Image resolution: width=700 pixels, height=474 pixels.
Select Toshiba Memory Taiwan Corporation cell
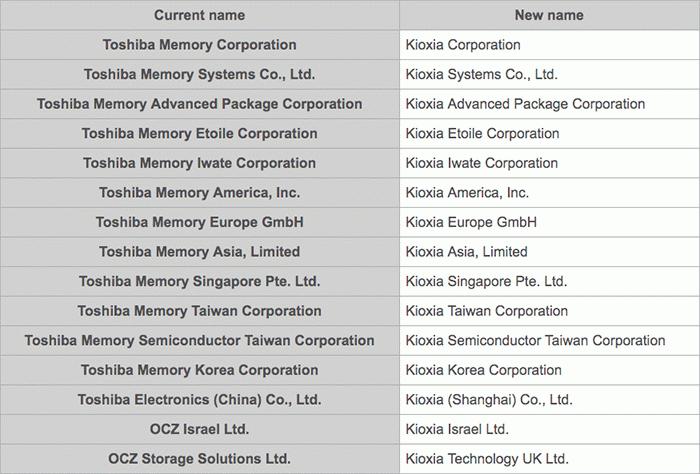199,311
